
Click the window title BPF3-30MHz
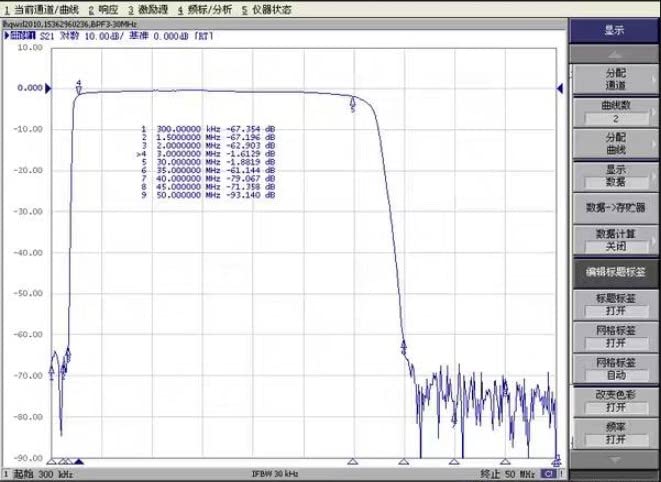(113, 24)
